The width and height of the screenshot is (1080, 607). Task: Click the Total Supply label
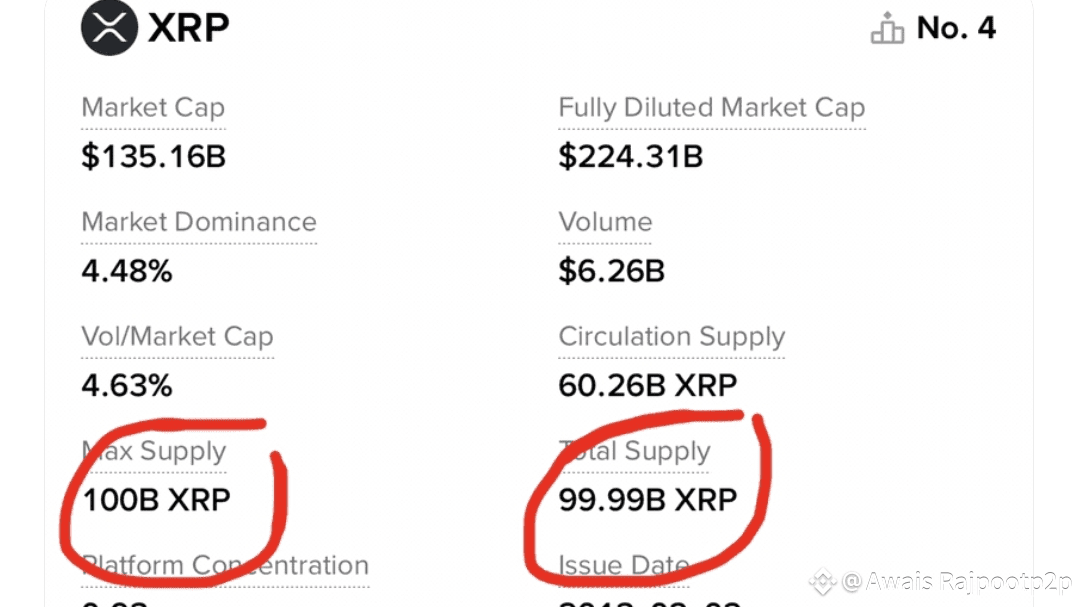coord(634,452)
